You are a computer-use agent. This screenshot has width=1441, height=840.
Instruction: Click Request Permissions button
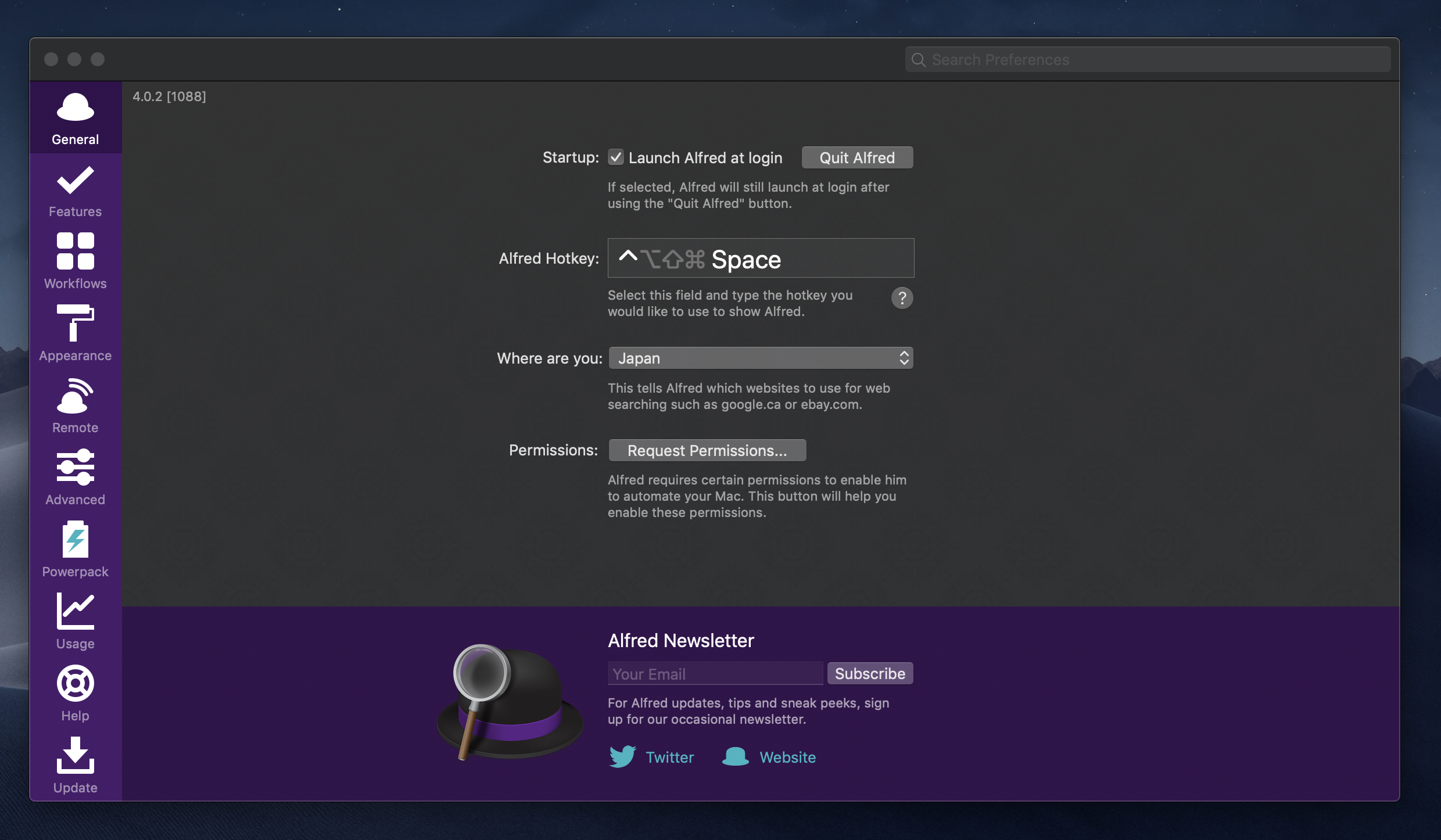click(707, 451)
